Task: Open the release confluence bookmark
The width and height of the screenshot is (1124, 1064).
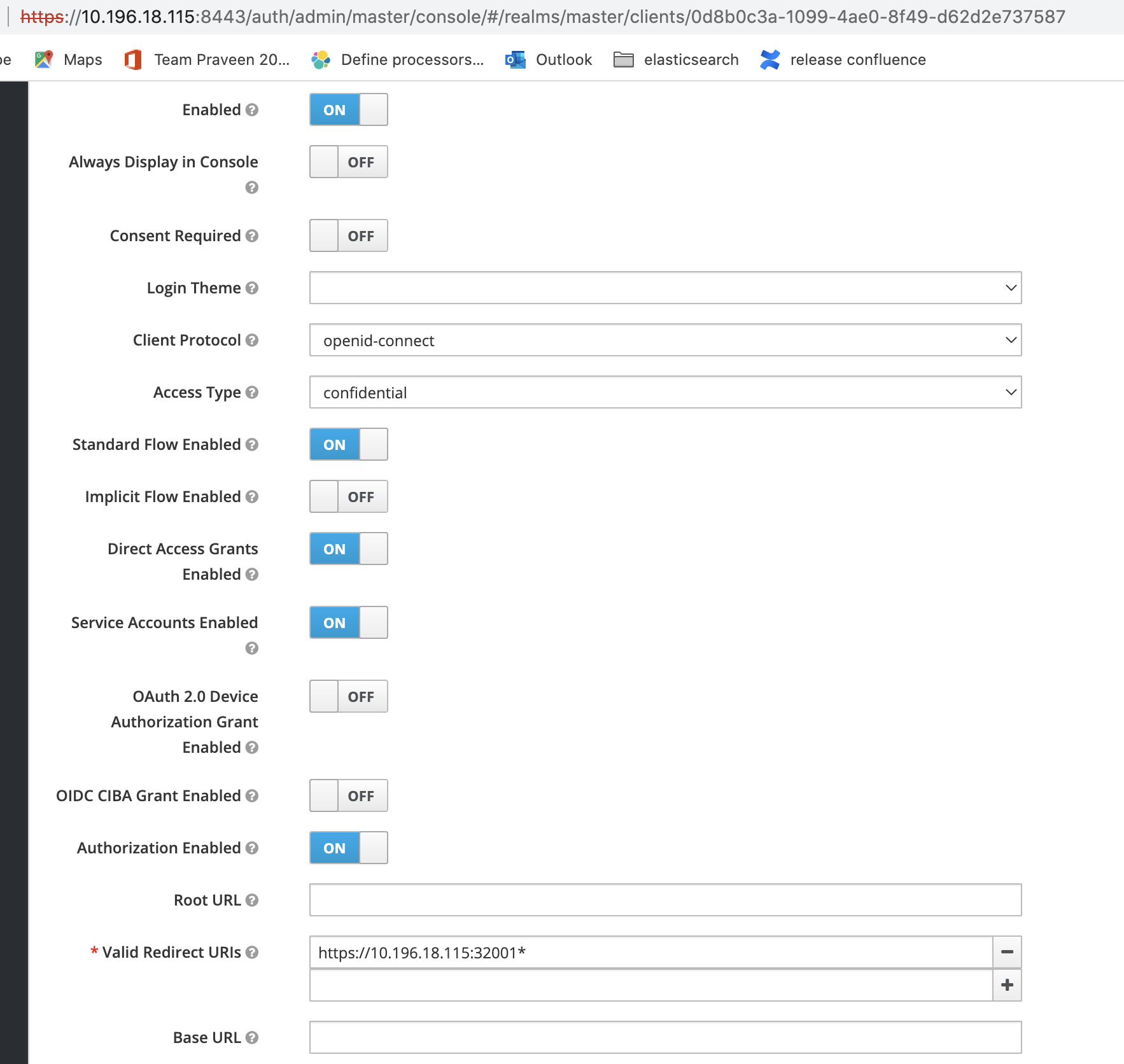Action: click(843, 60)
